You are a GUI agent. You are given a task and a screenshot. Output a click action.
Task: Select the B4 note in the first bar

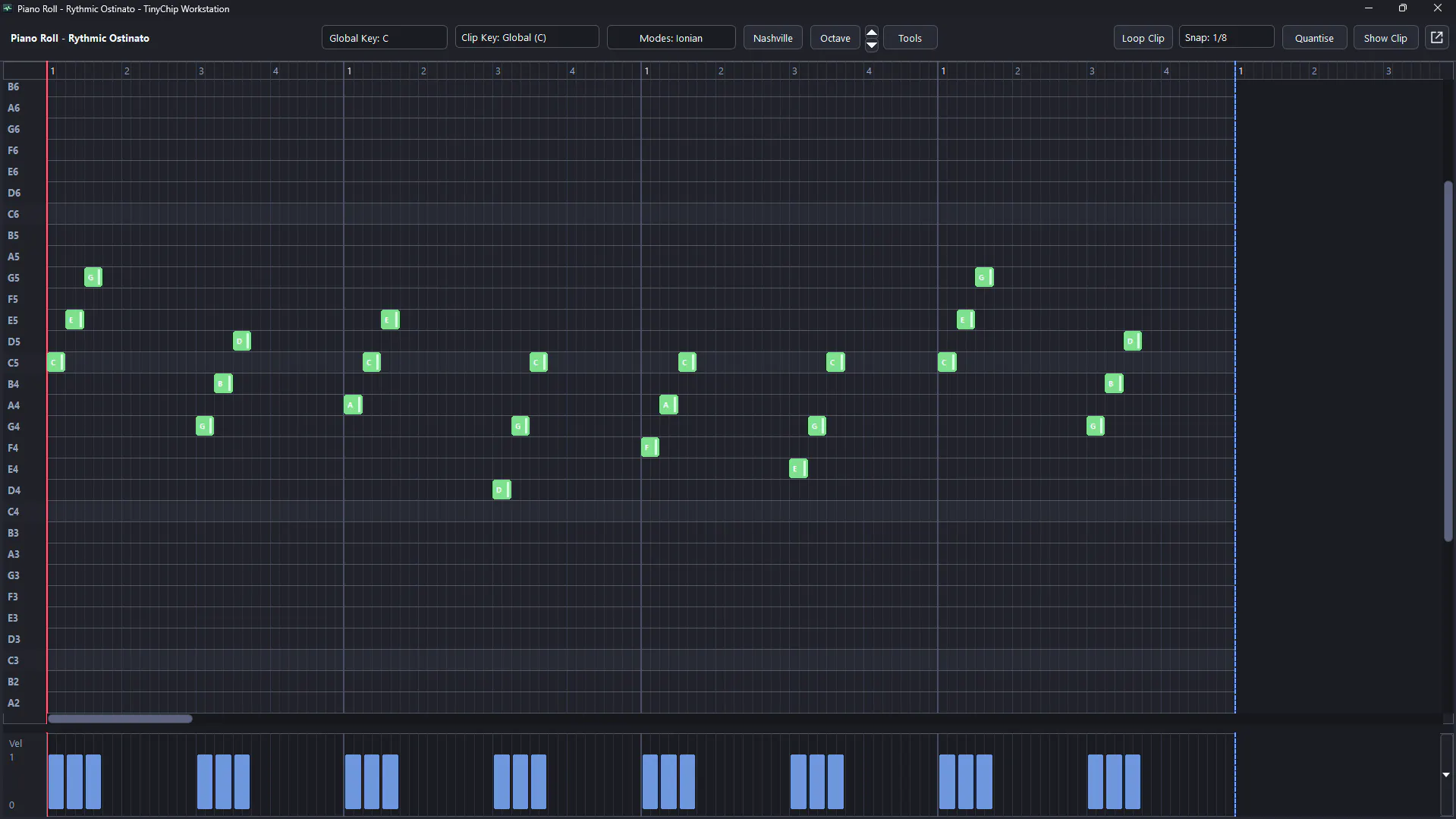pyautogui.click(x=223, y=383)
